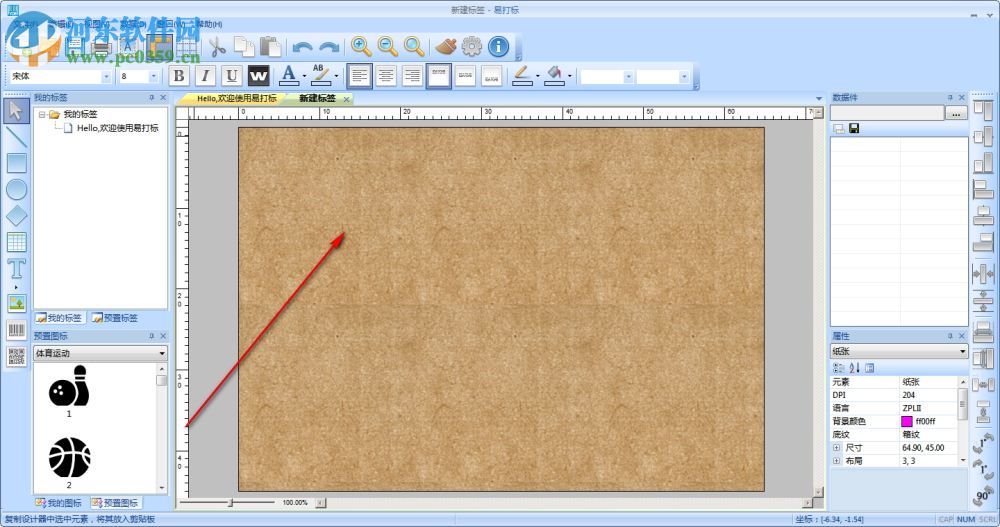Click the copy icon
The height and width of the screenshot is (527, 1000).
[x=244, y=47]
